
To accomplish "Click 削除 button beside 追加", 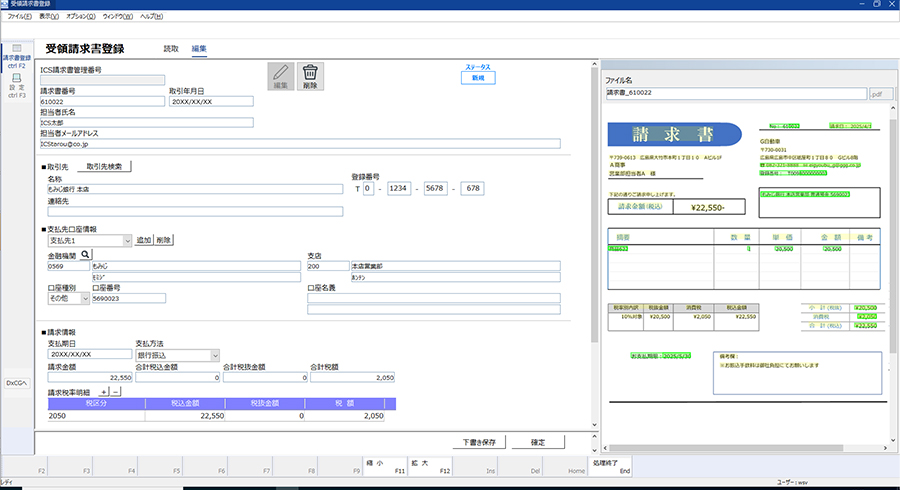I will click(164, 240).
